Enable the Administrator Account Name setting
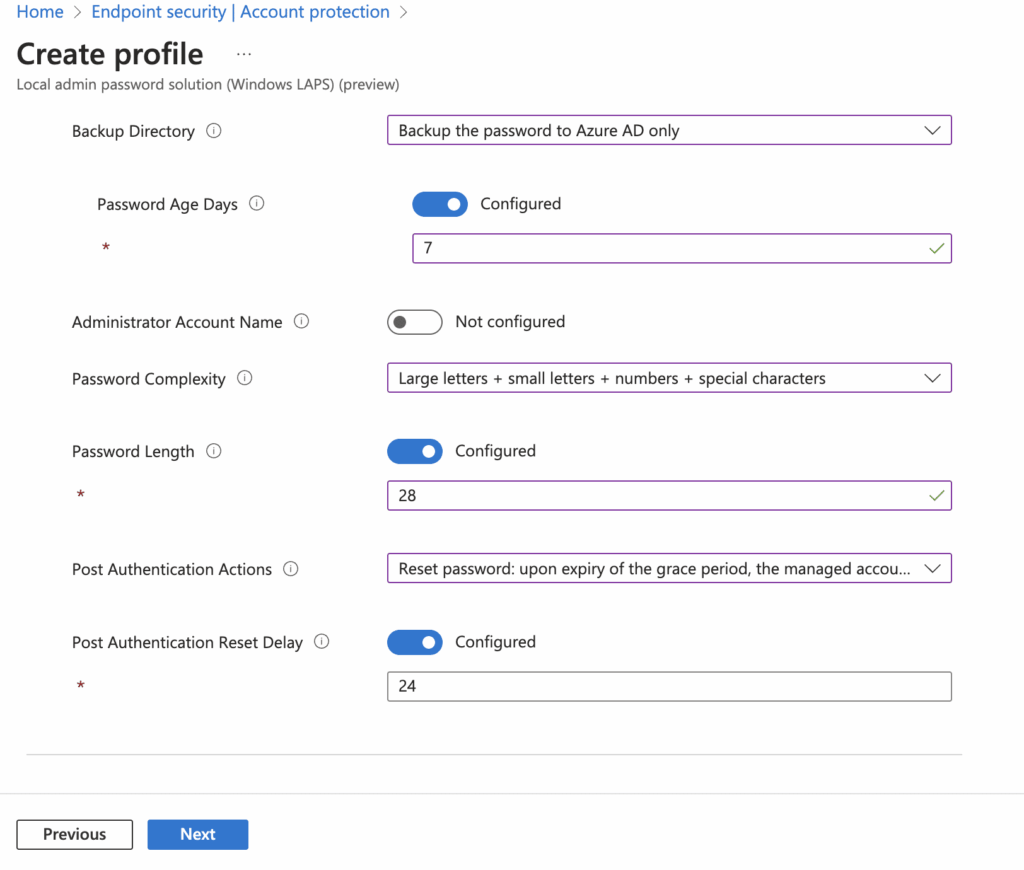The height and width of the screenshot is (870, 1024). pos(414,322)
